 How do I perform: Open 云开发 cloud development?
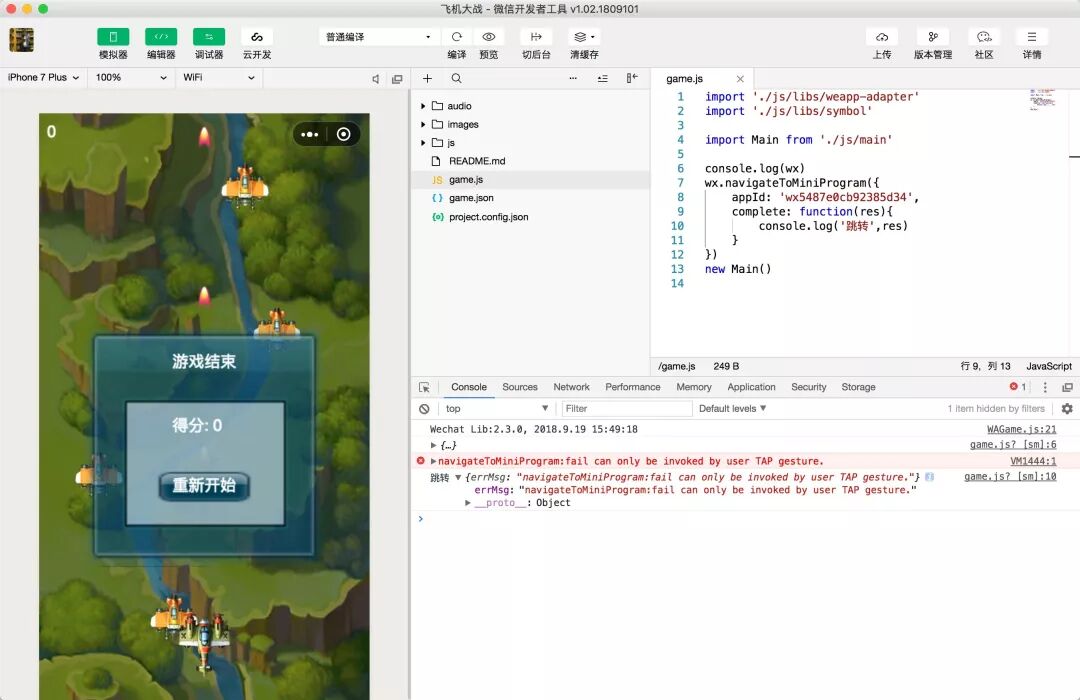coord(257,37)
